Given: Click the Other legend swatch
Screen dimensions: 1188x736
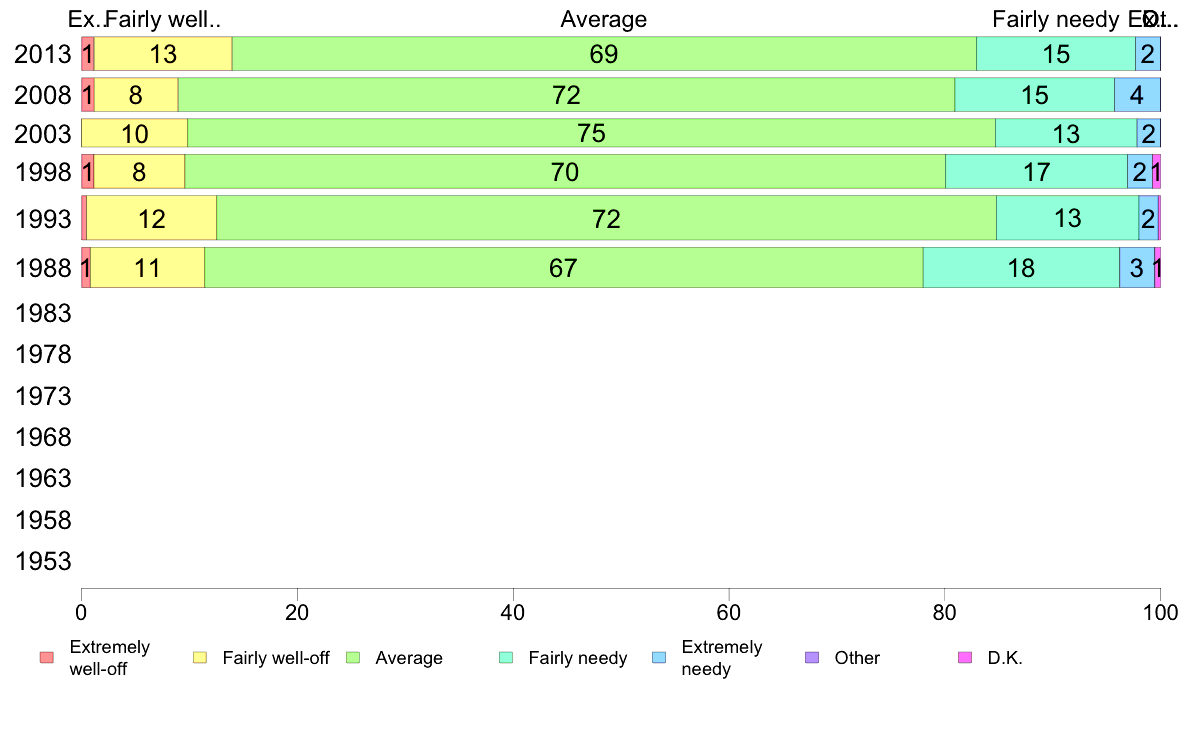Looking at the screenshot, I should click(x=811, y=658).
